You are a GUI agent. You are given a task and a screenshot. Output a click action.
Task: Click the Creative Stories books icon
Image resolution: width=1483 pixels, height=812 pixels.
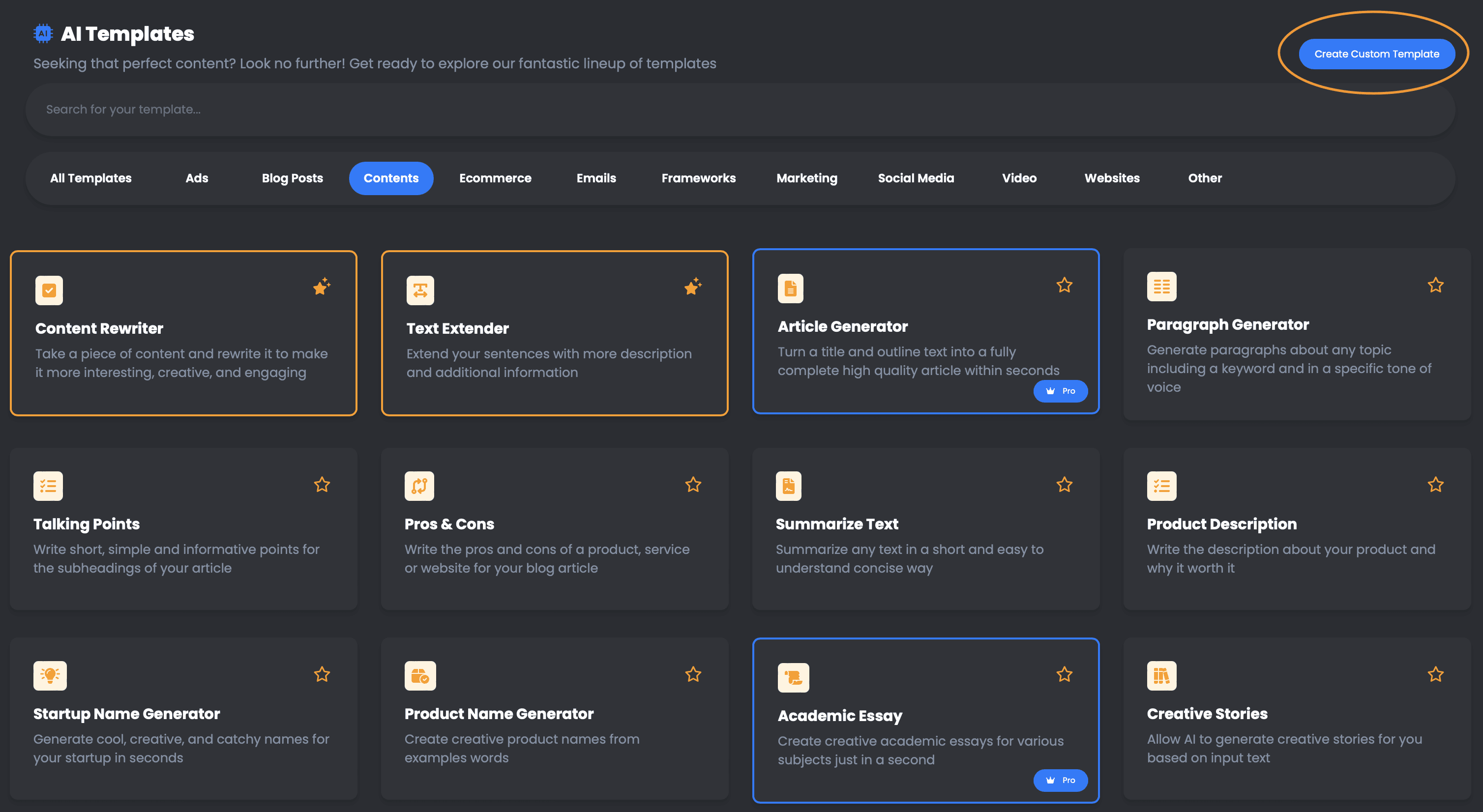click(x=1161, y=676)
